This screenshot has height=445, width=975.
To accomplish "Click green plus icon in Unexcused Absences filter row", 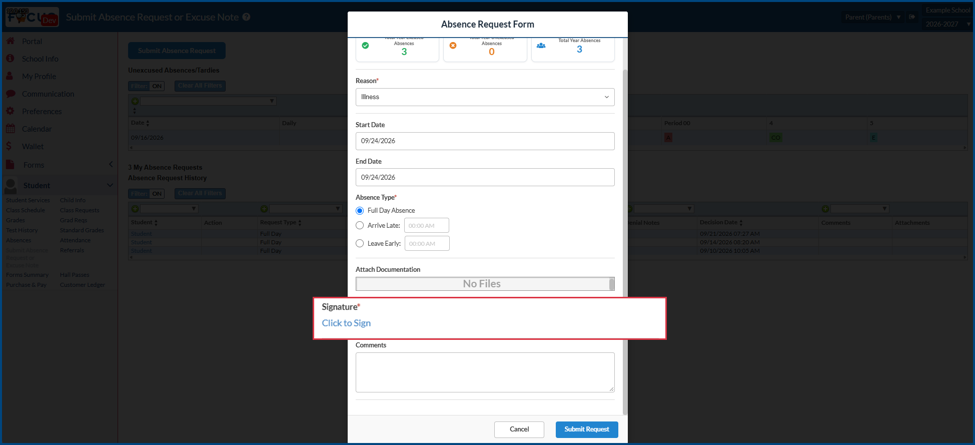I will [x=134, y=101].
